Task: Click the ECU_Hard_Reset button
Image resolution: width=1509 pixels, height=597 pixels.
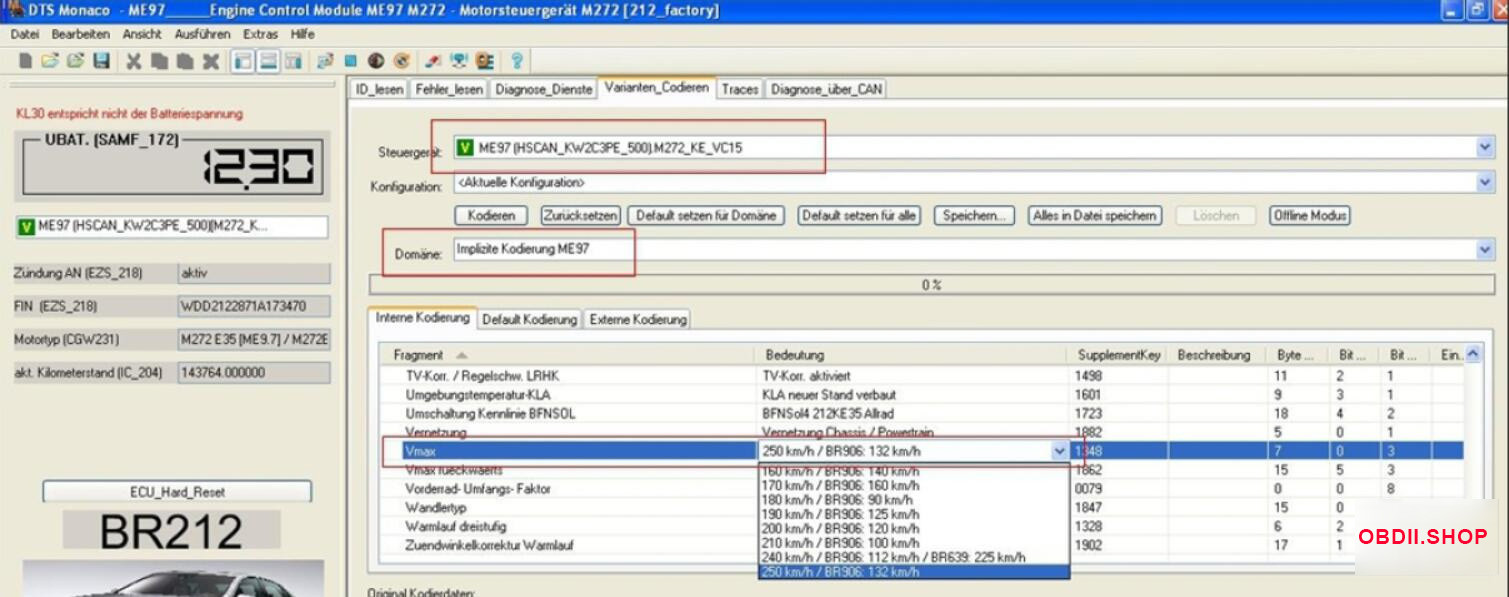Action: 177,492
